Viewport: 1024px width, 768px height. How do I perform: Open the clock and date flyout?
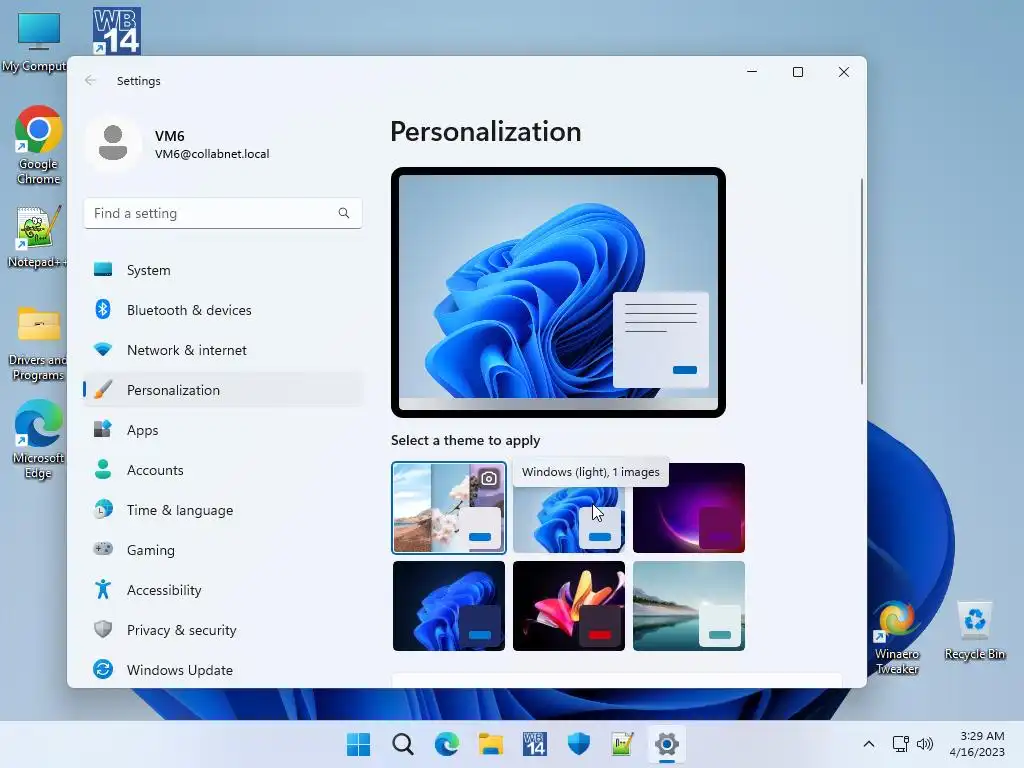click(977, 744)
